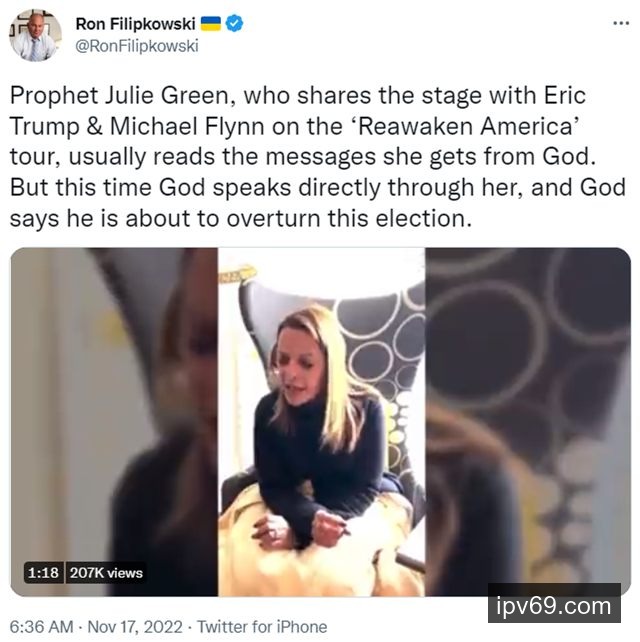
Task: Click the Ukraine flag emoji beside the name
Action: point(210,24)
